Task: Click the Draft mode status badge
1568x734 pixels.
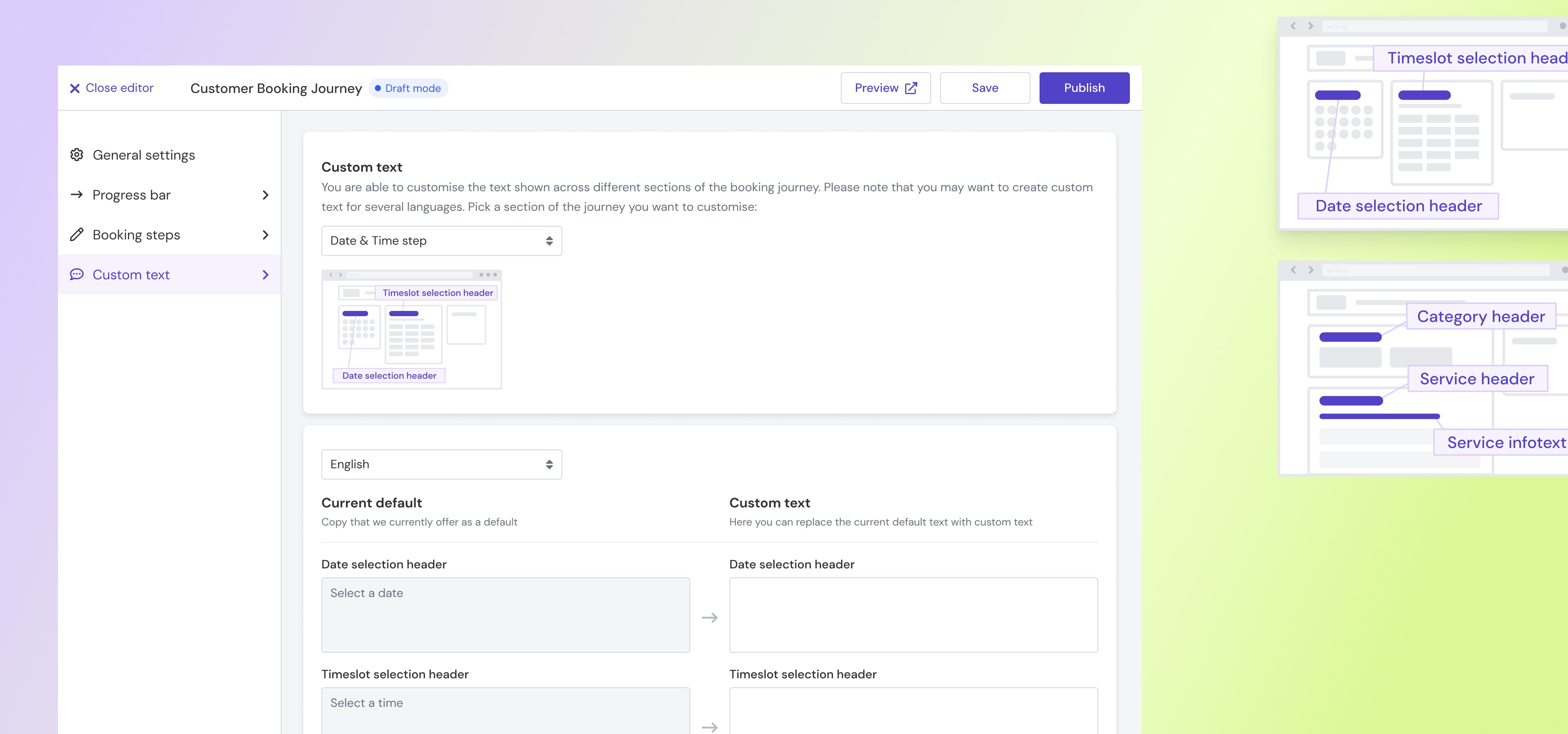Action: click(408, 88)
